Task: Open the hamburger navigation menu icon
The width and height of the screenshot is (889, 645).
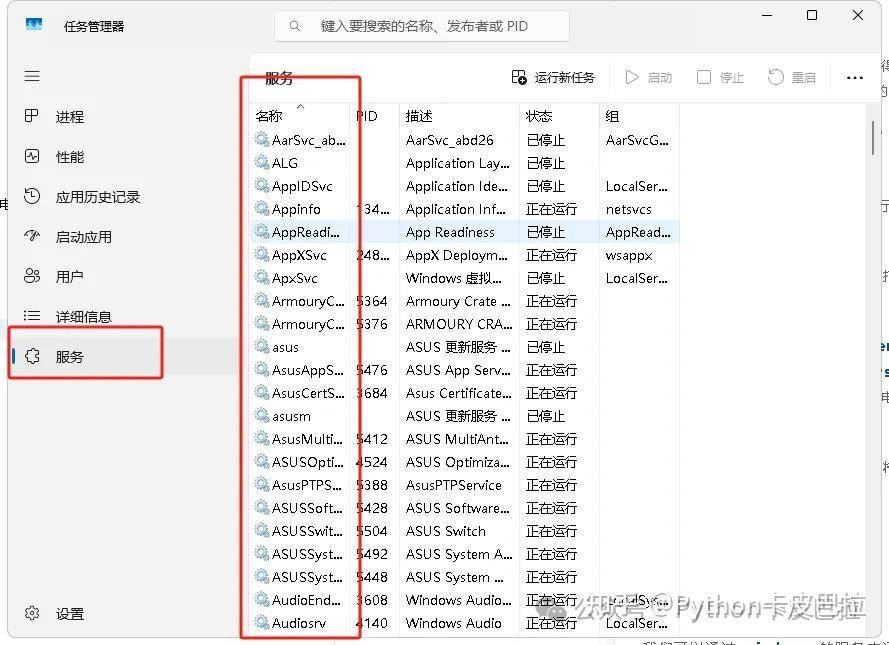Action: (32, 76)
